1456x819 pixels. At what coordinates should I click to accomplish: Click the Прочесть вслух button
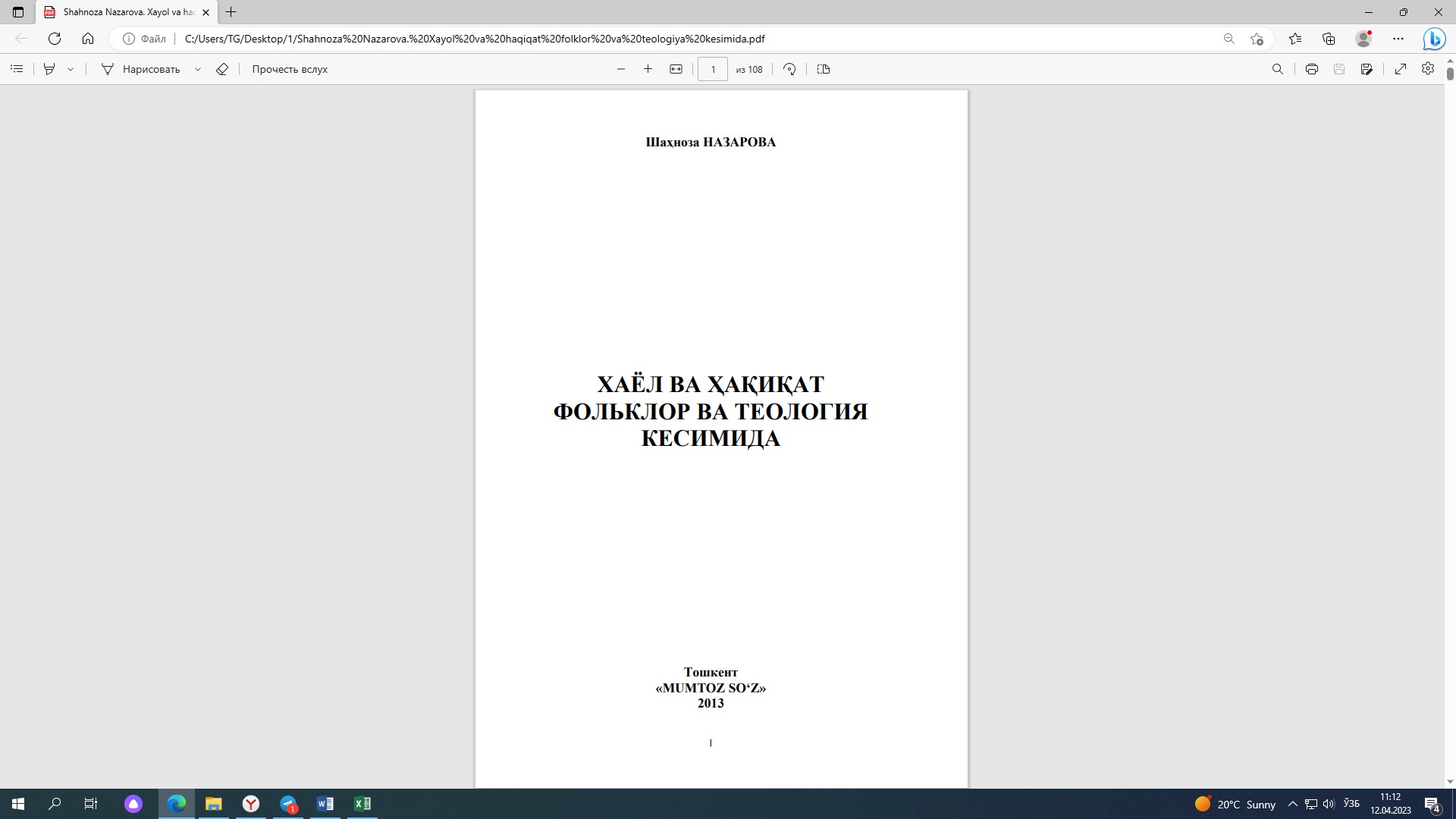tap(290, 69)
